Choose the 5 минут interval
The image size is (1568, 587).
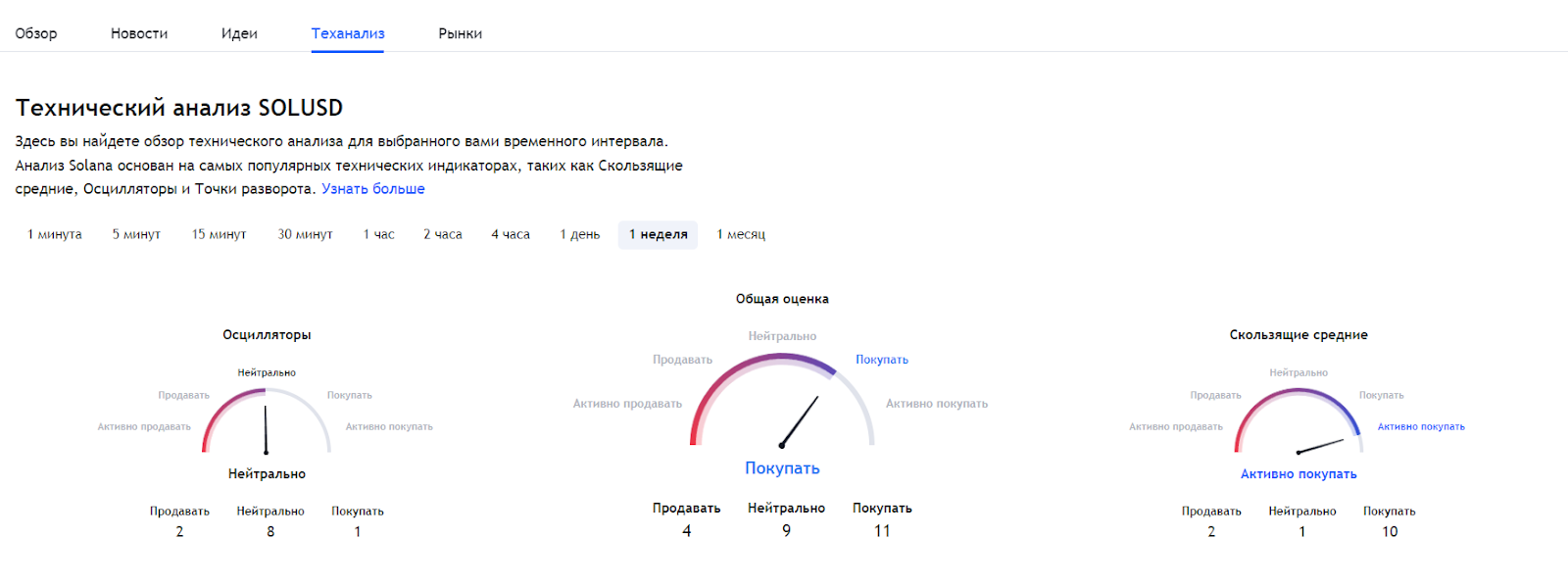[x=136, y=235]
